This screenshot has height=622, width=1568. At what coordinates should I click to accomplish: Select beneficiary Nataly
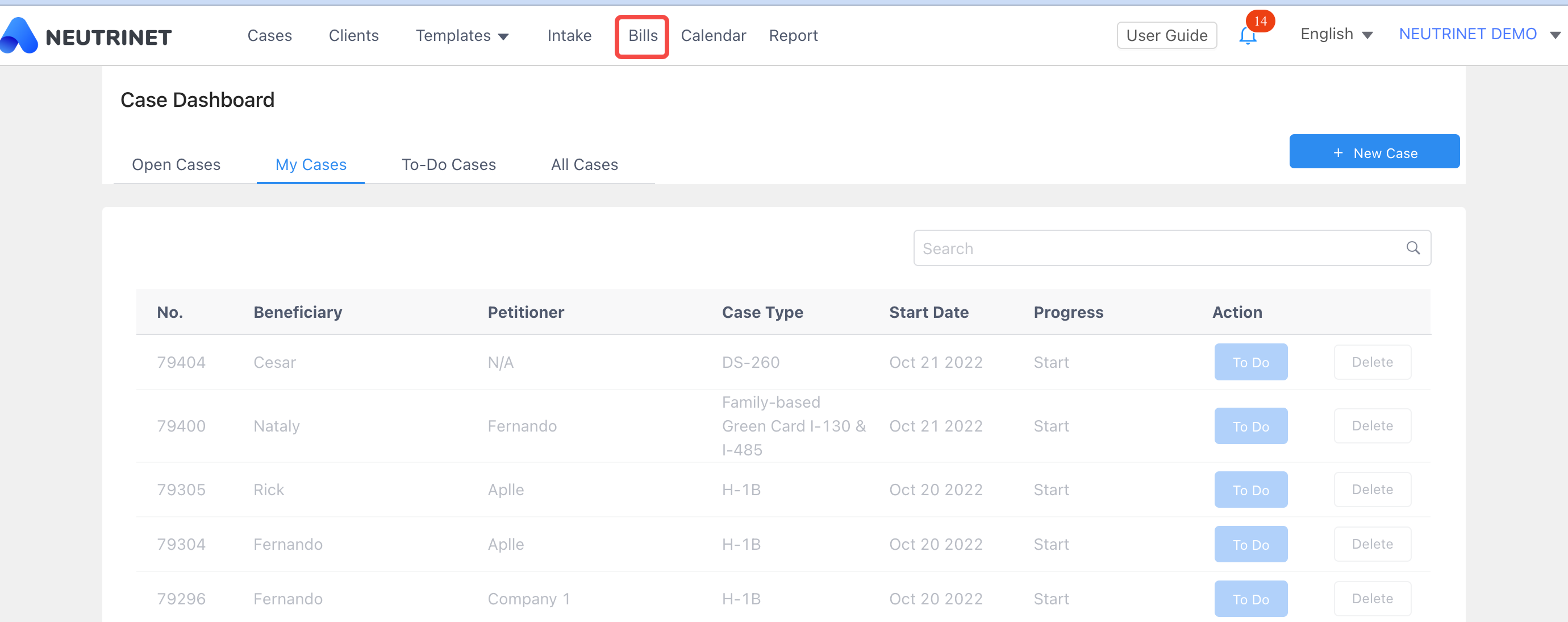coord(276,426)
